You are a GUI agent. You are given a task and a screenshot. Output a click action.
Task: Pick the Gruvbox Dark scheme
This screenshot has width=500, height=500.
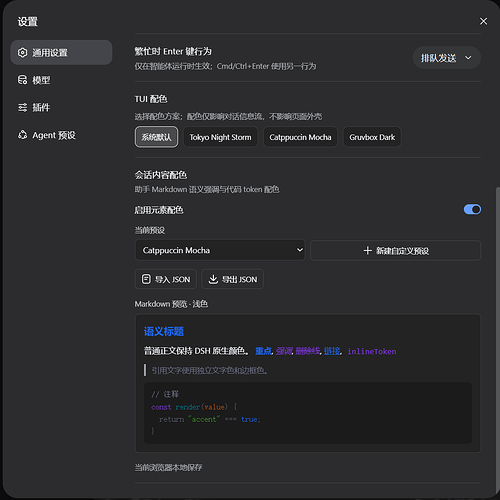(372, 137)
